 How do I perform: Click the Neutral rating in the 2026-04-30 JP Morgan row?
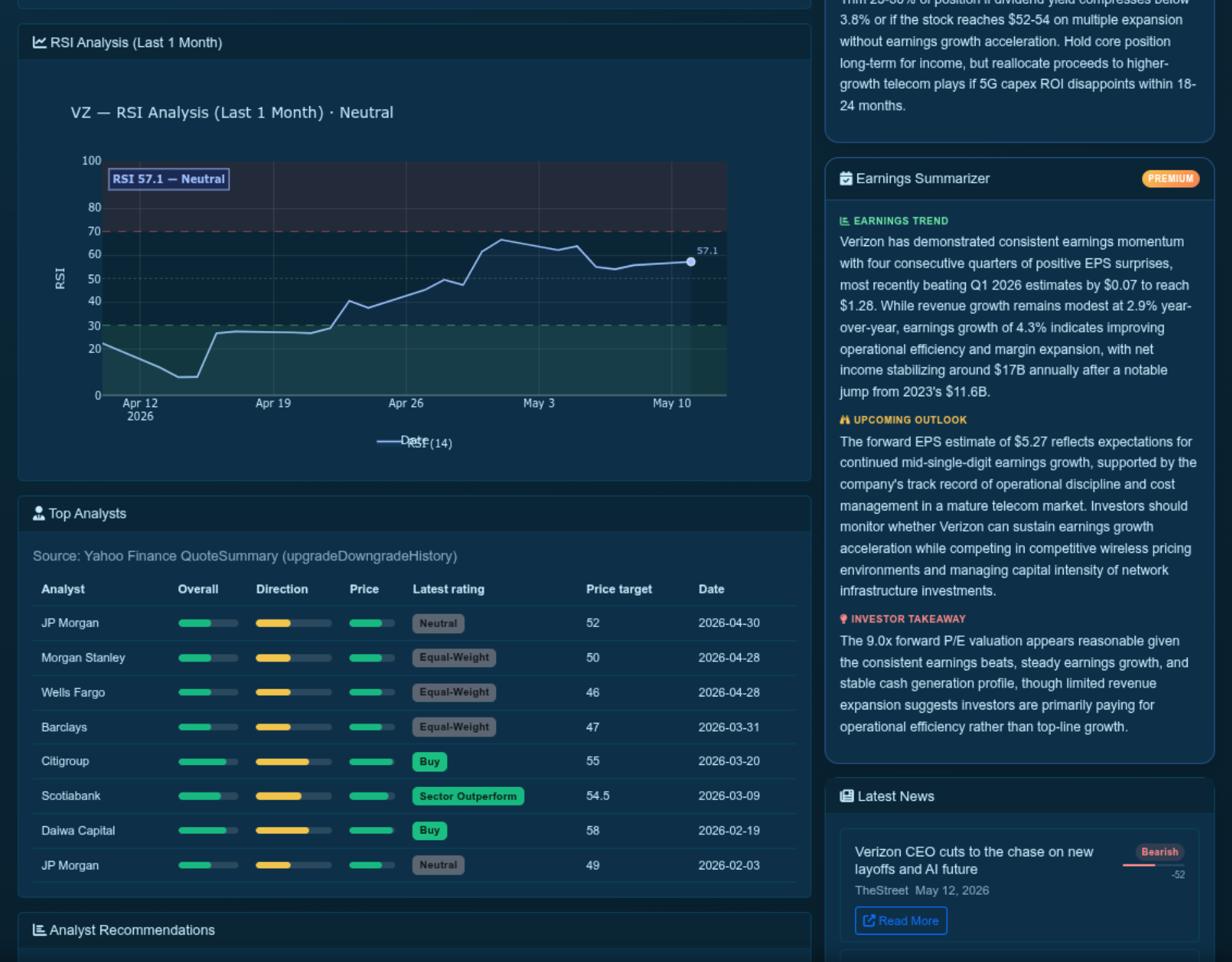(x=438, y=623)
